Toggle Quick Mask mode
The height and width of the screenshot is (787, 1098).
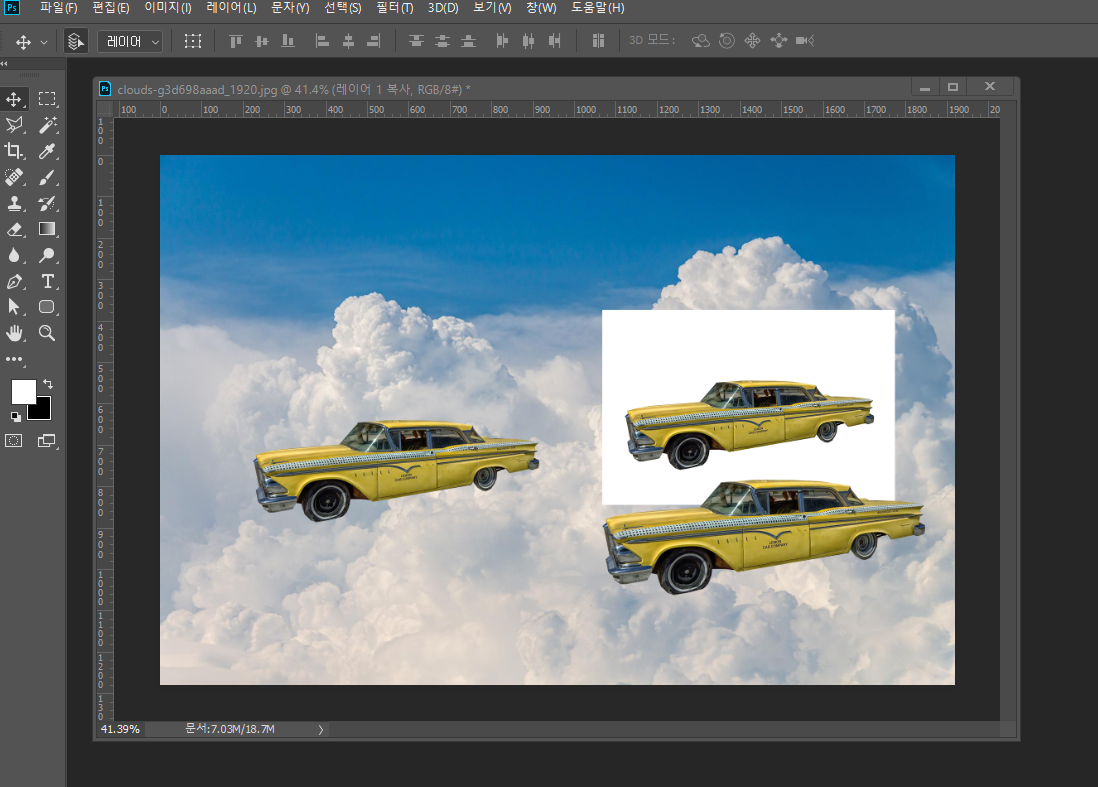click(14, 440)
